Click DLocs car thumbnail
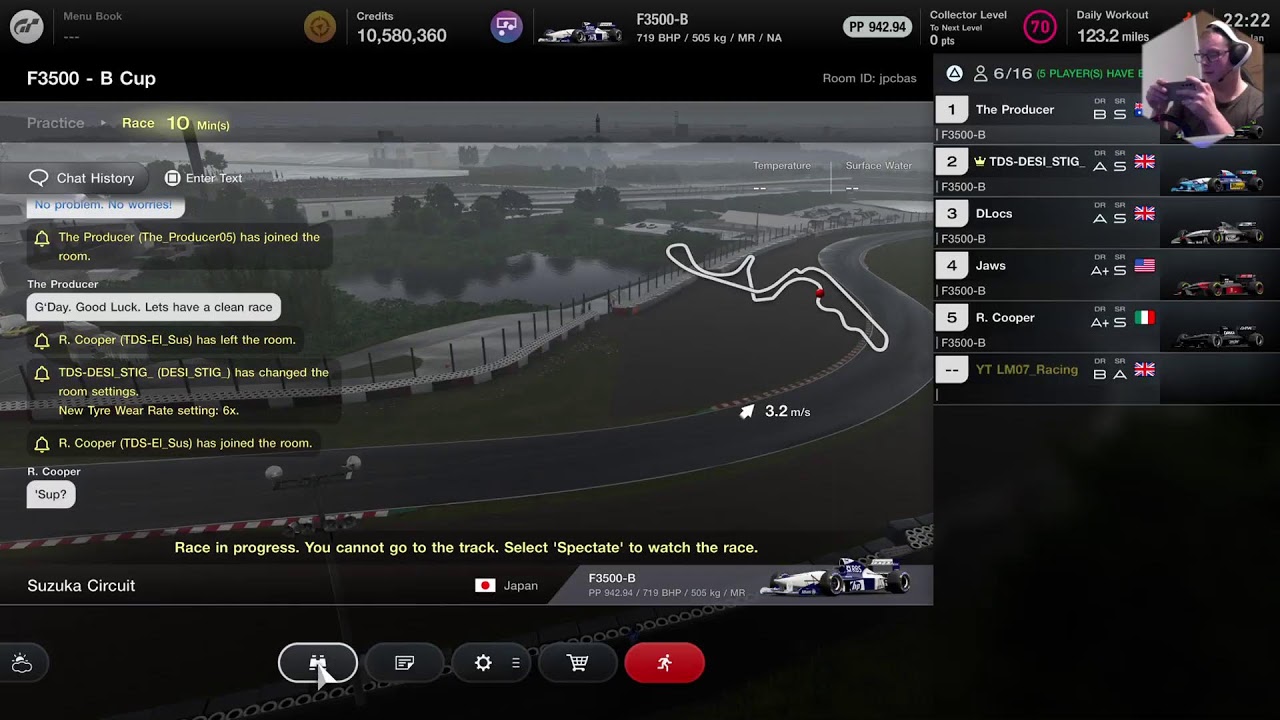1280x720 pixels. point(1216,232)
